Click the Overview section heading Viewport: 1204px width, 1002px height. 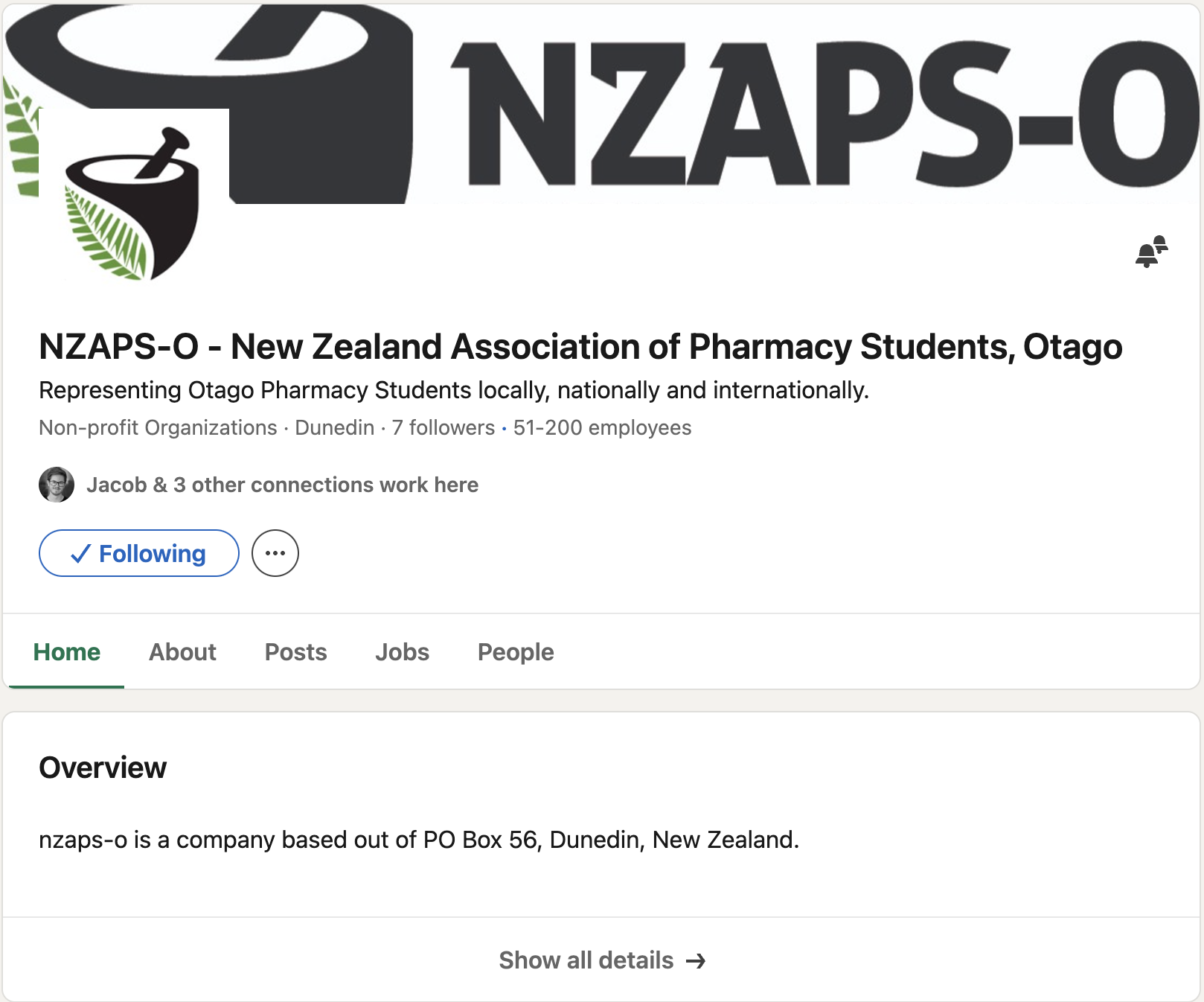[103, 768]
